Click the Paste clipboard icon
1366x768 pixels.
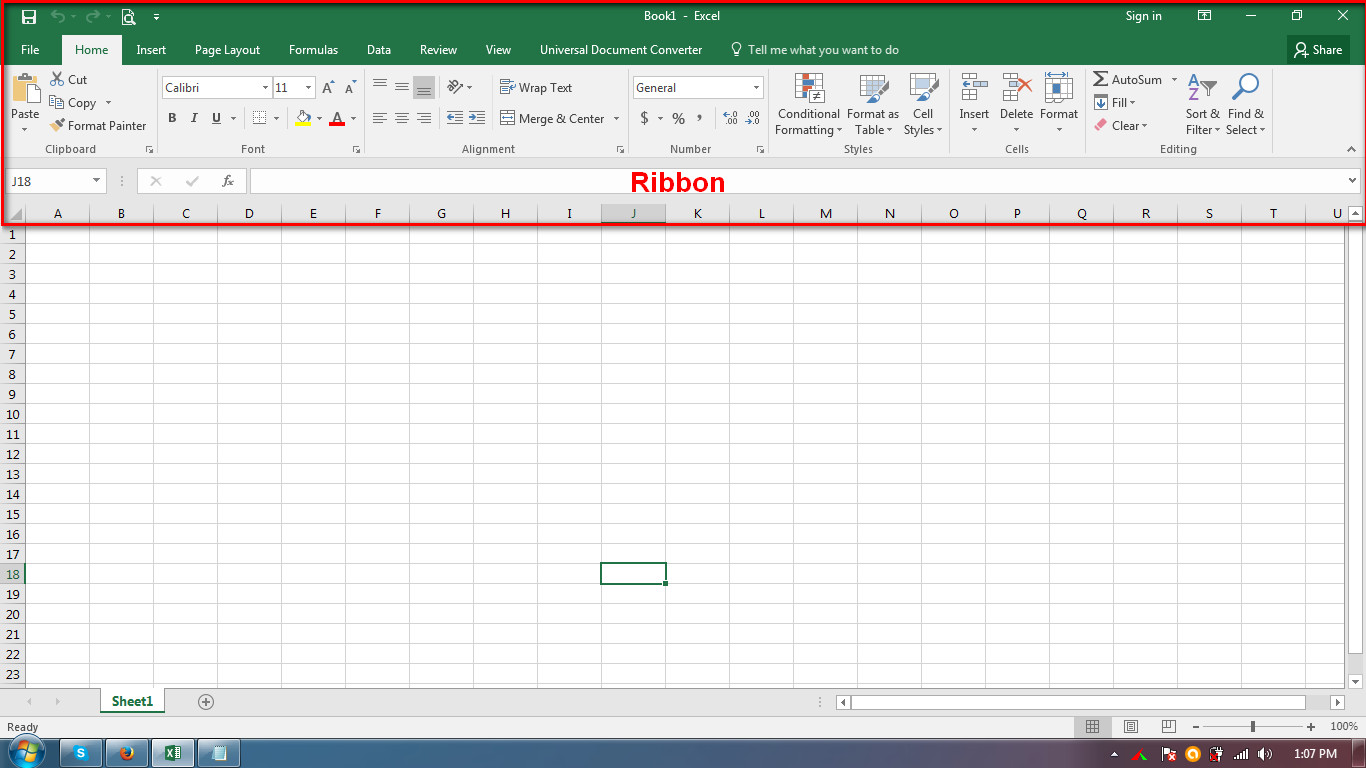point(25,90)
